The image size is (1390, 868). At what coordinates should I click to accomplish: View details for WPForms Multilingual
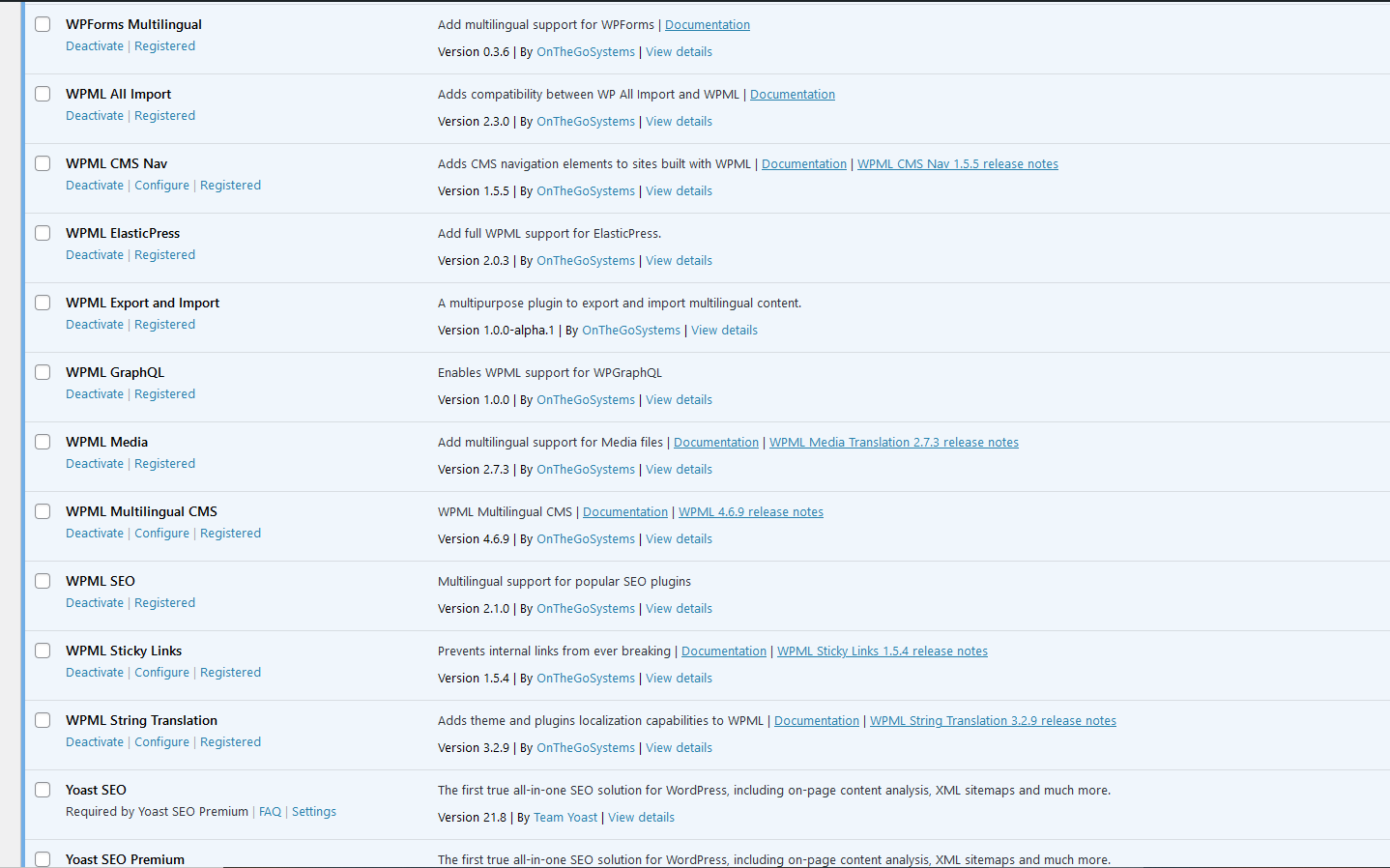[679, 52]
